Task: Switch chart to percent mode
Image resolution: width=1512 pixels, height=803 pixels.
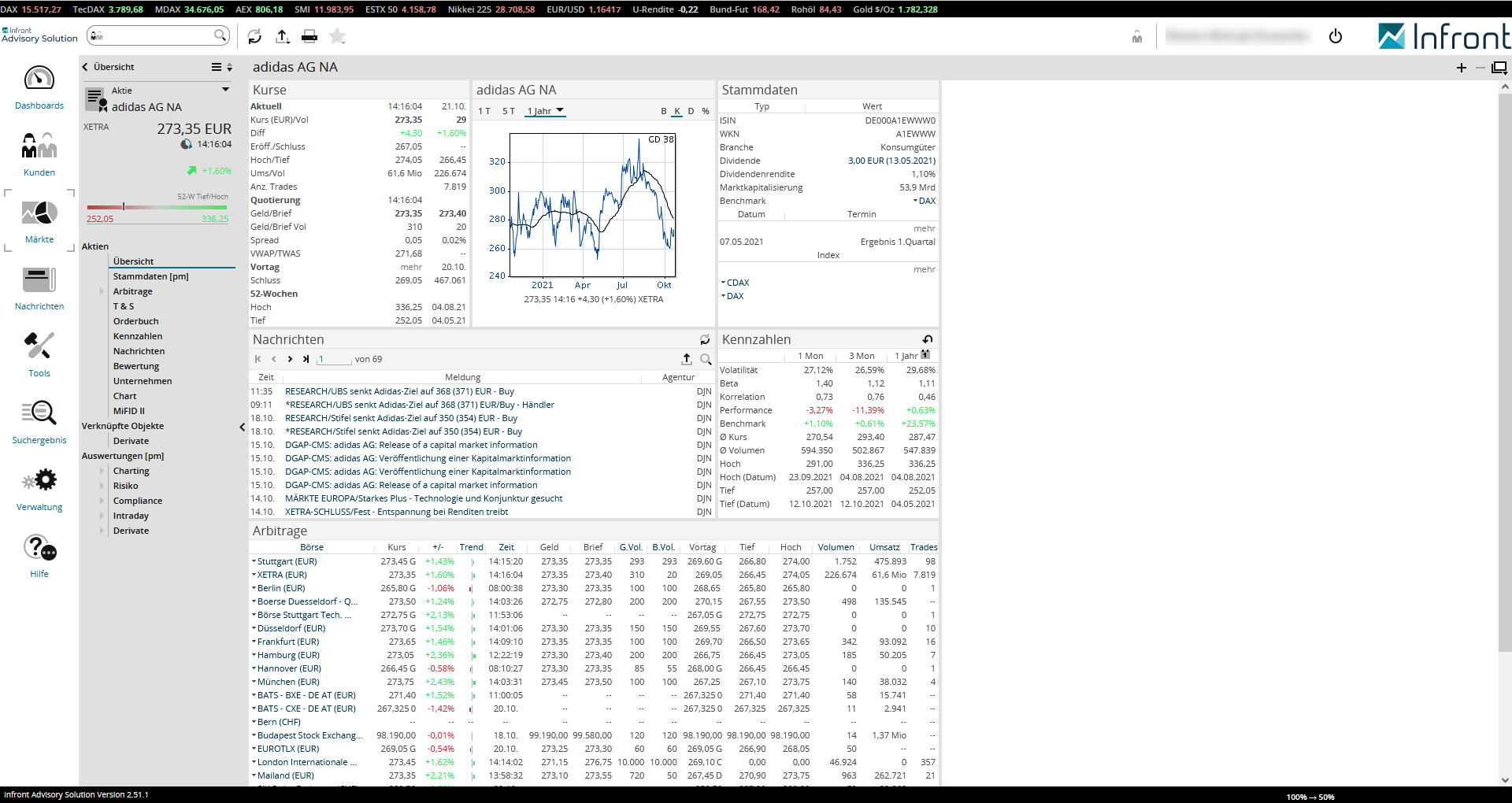Action: (706, 111)
